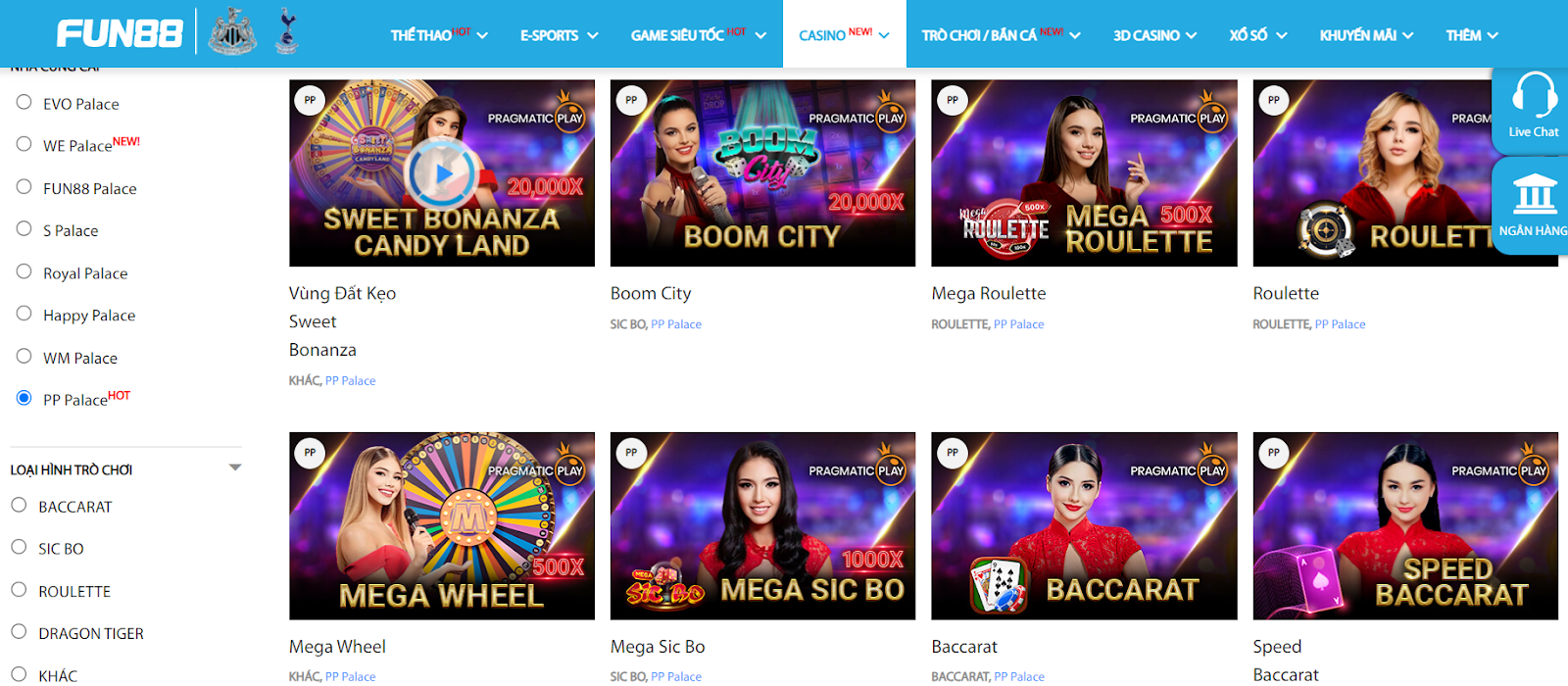Expand the Thể Thao dropdown menu
Screen dimensions: 1568x686
[x=439, y=35]
